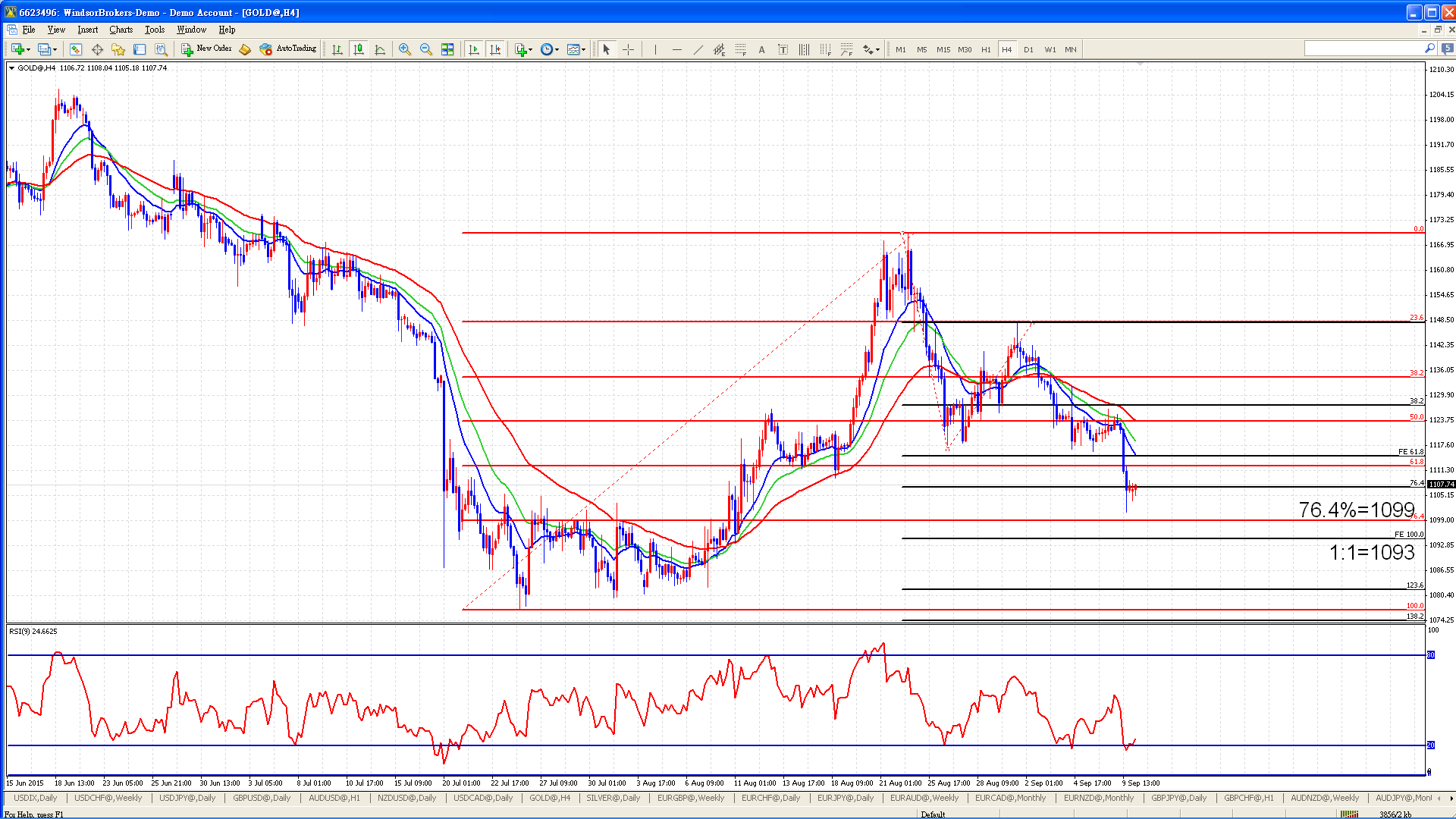Open the Navigator favorites folder icon
Image resolution: width=1456 pixels, height=819 pixels.
pos(118,49)
